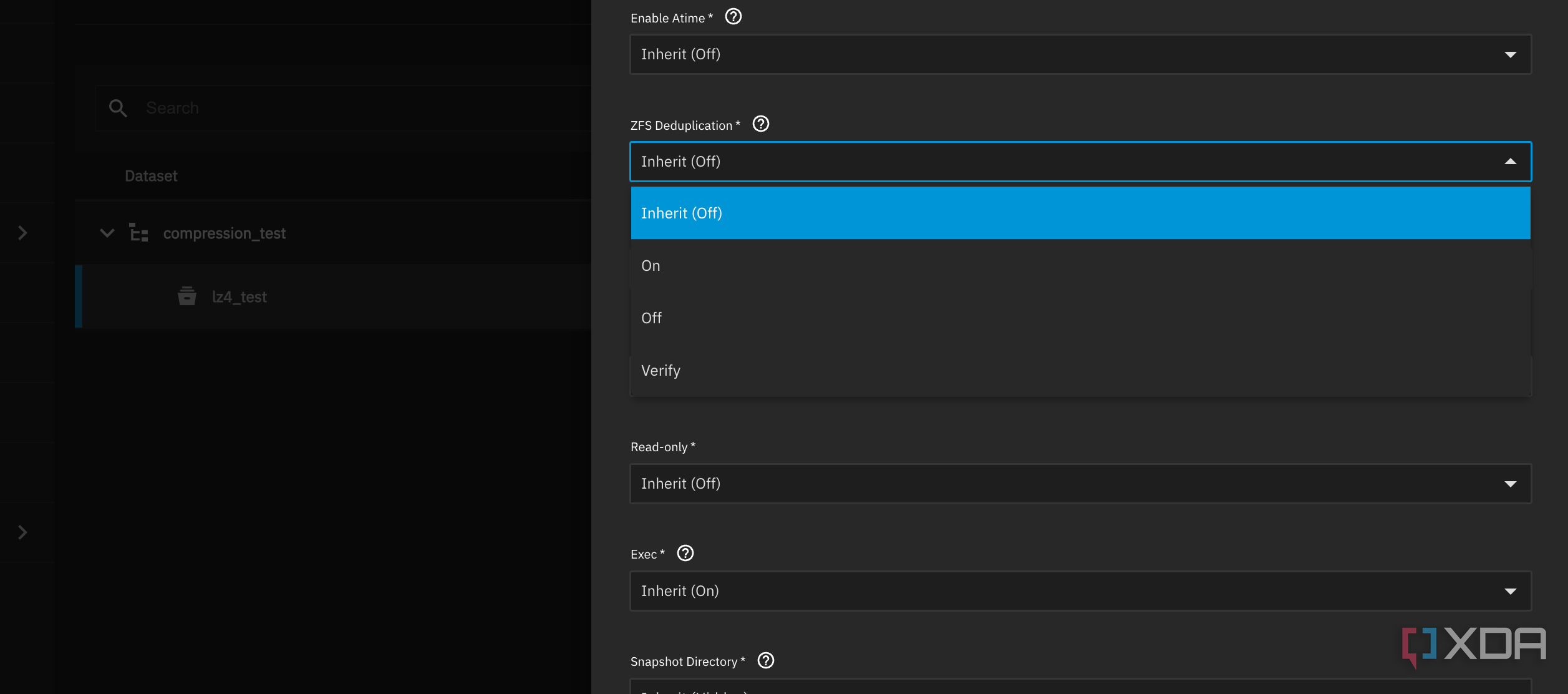Click the lz4_test dataset icon

(x=187, y=296)
